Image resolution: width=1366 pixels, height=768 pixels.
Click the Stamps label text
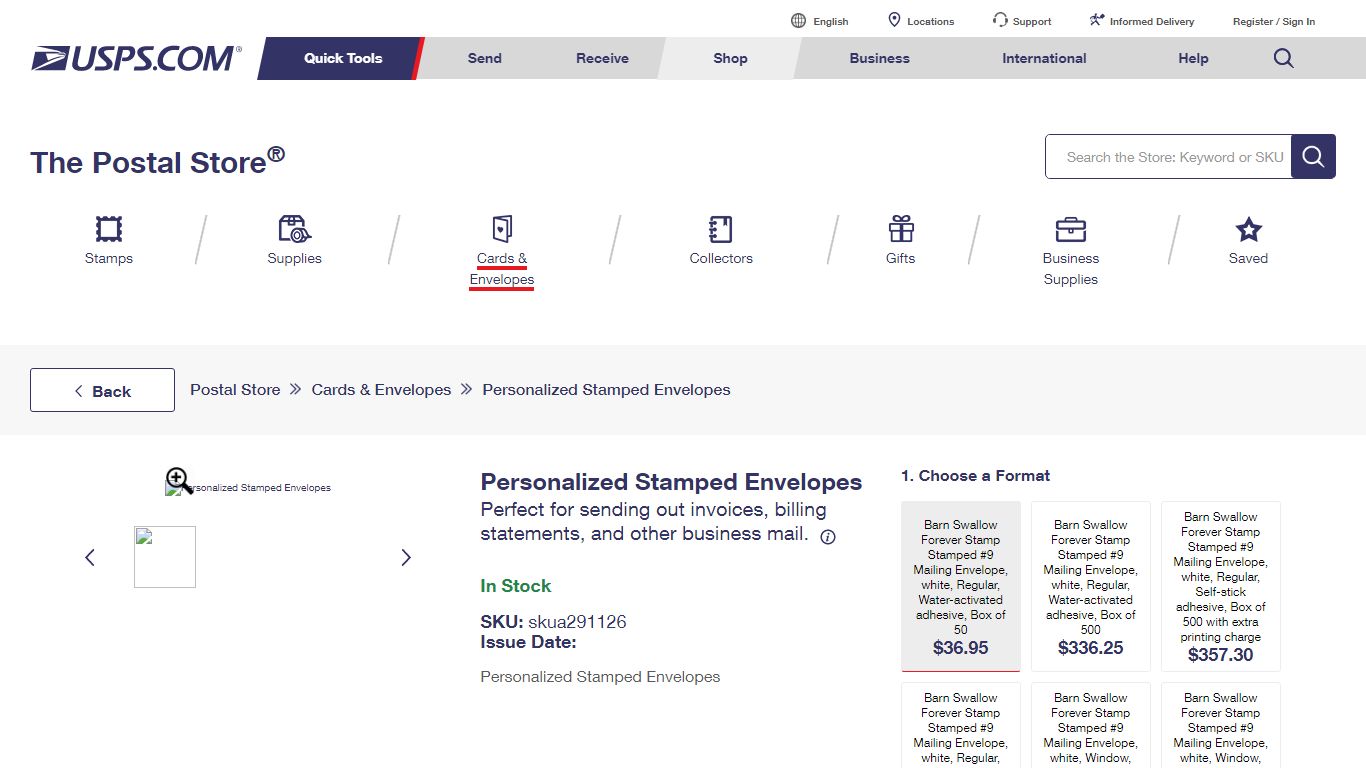pos(109,258)
